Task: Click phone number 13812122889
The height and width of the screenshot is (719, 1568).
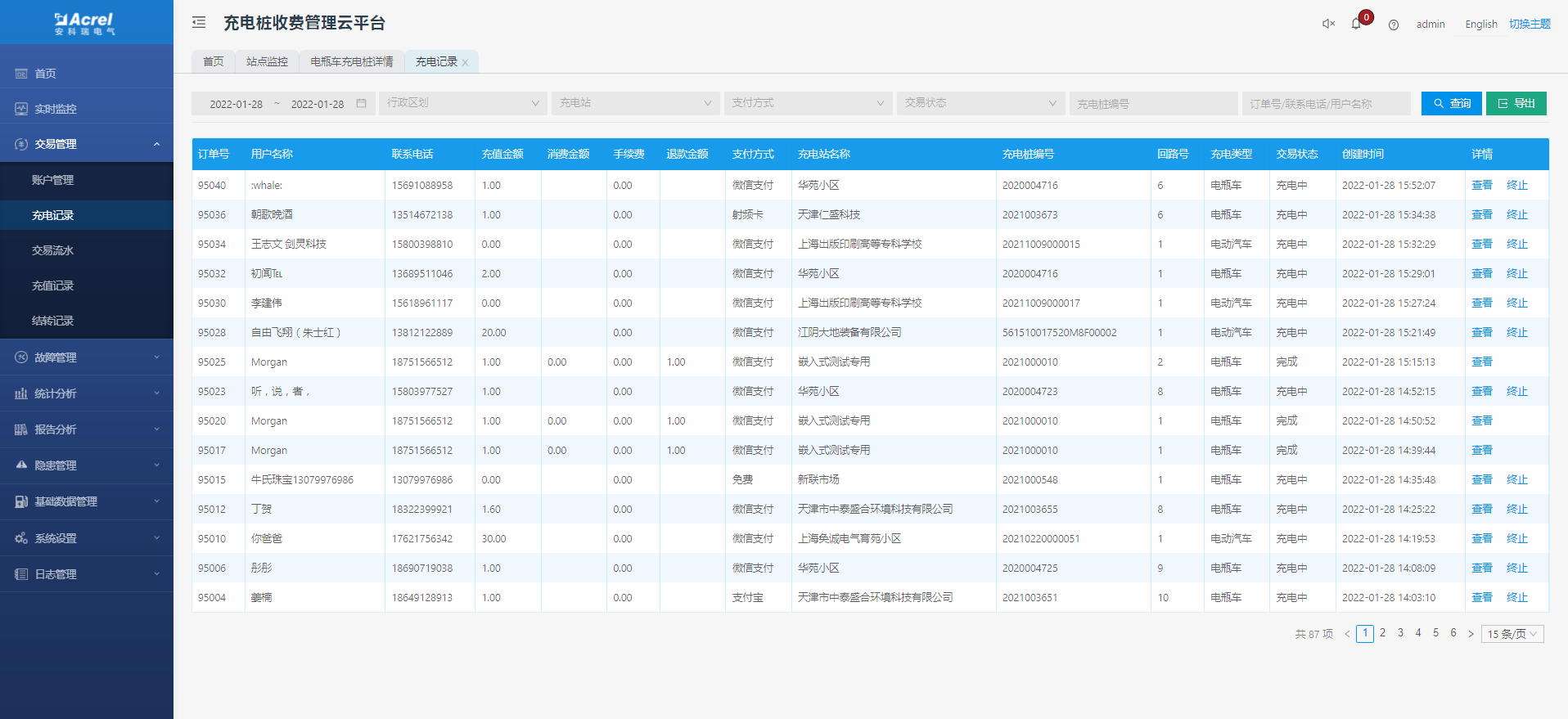Action: [x=422, y=333]
